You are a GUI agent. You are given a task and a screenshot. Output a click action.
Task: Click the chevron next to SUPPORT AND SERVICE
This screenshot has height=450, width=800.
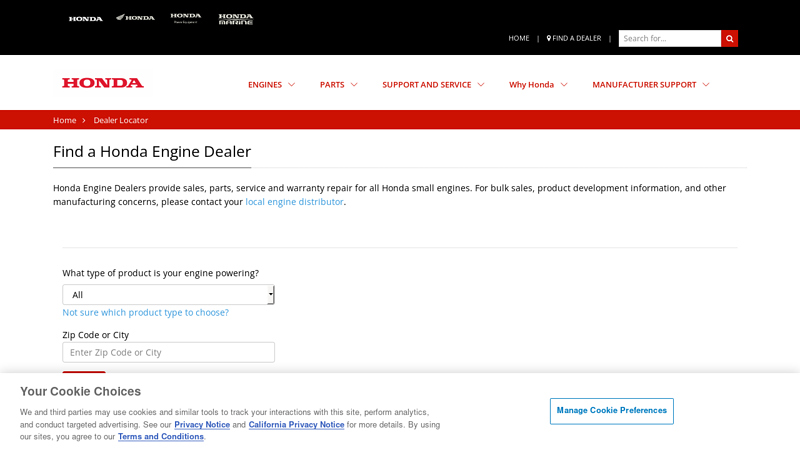[481, 85]
